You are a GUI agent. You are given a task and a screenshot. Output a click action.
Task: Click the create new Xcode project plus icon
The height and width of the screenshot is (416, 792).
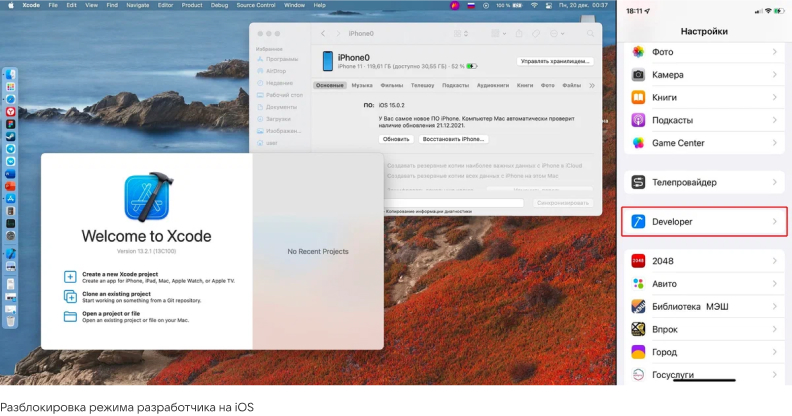tap(70, 277)
